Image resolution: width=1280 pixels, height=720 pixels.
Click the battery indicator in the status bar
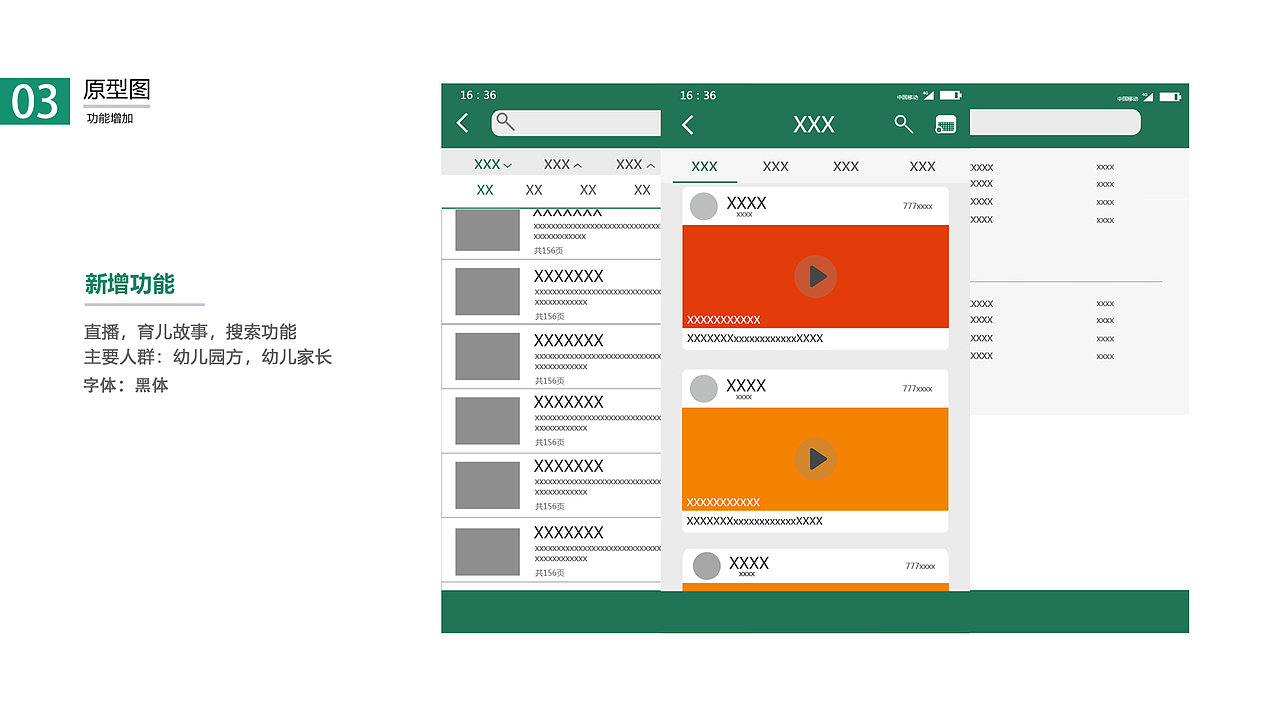(951, 94)
